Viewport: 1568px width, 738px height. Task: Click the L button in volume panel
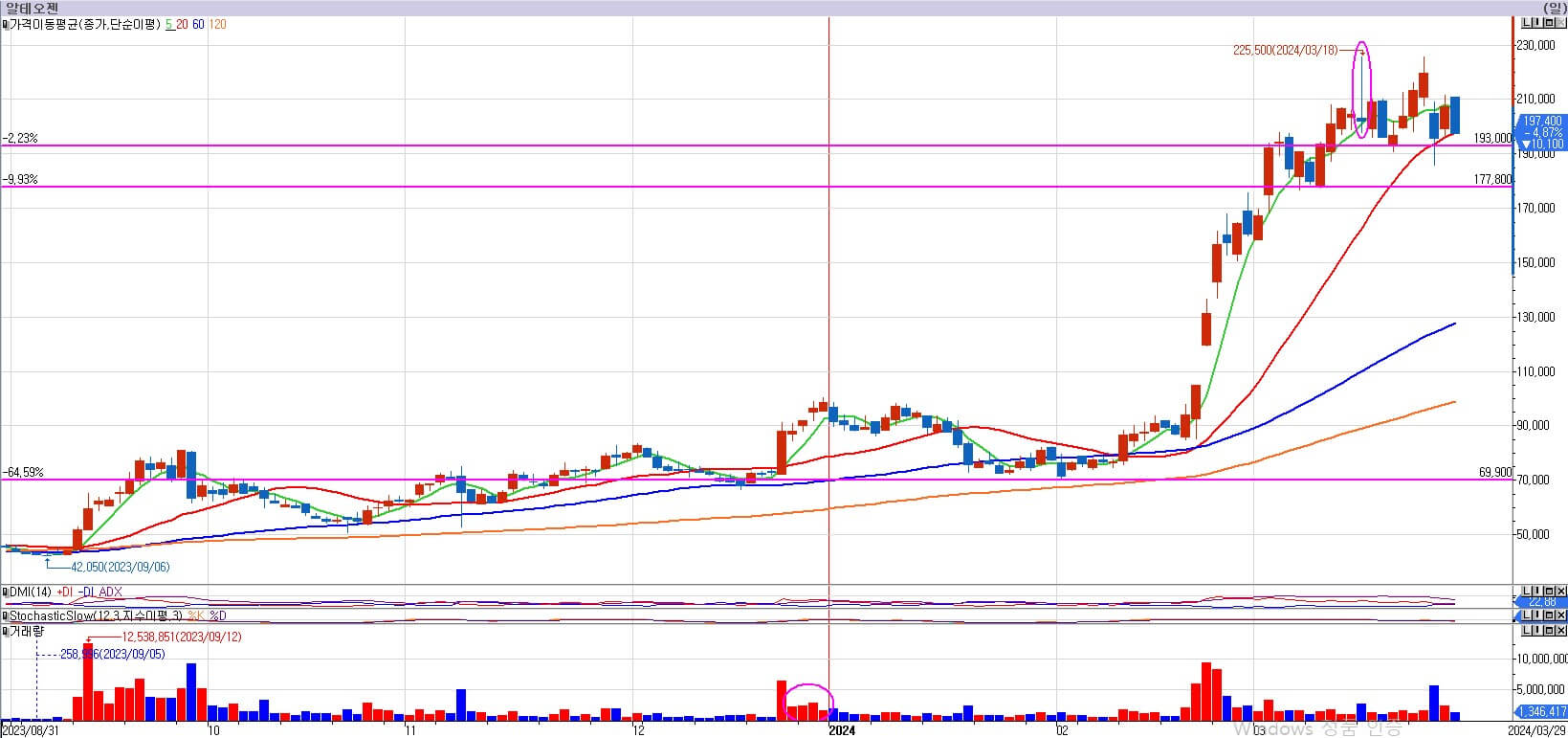point(1527,630)
